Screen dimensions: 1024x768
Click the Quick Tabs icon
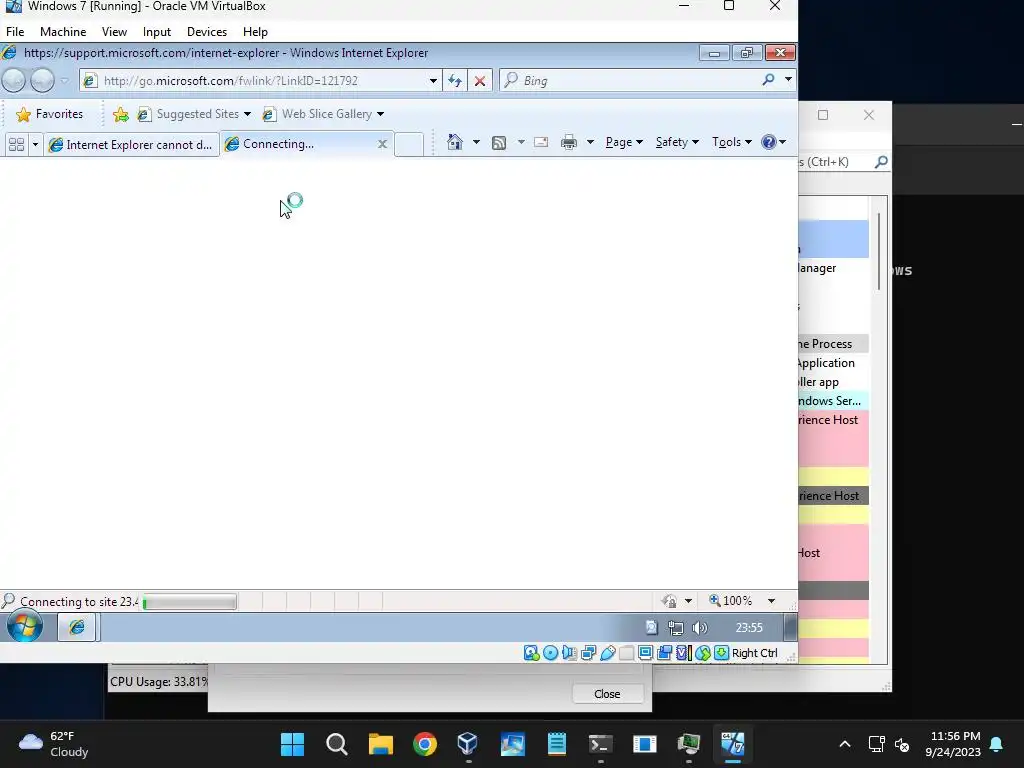point(16,144)
